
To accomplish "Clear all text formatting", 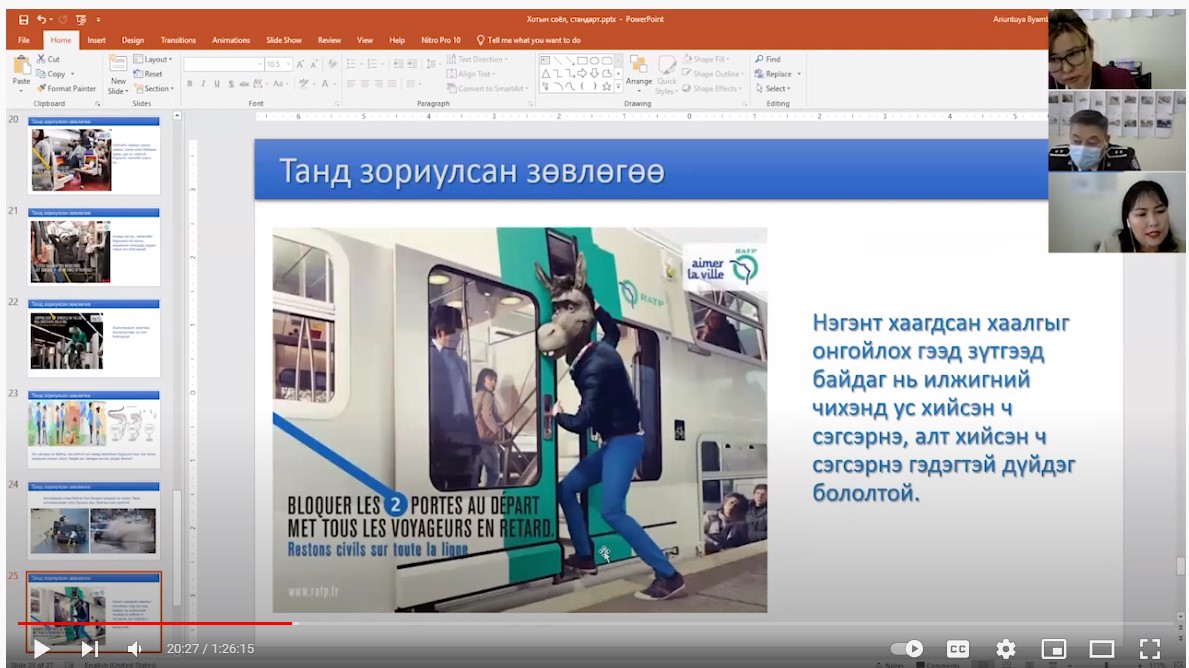I will coord(332,64).
